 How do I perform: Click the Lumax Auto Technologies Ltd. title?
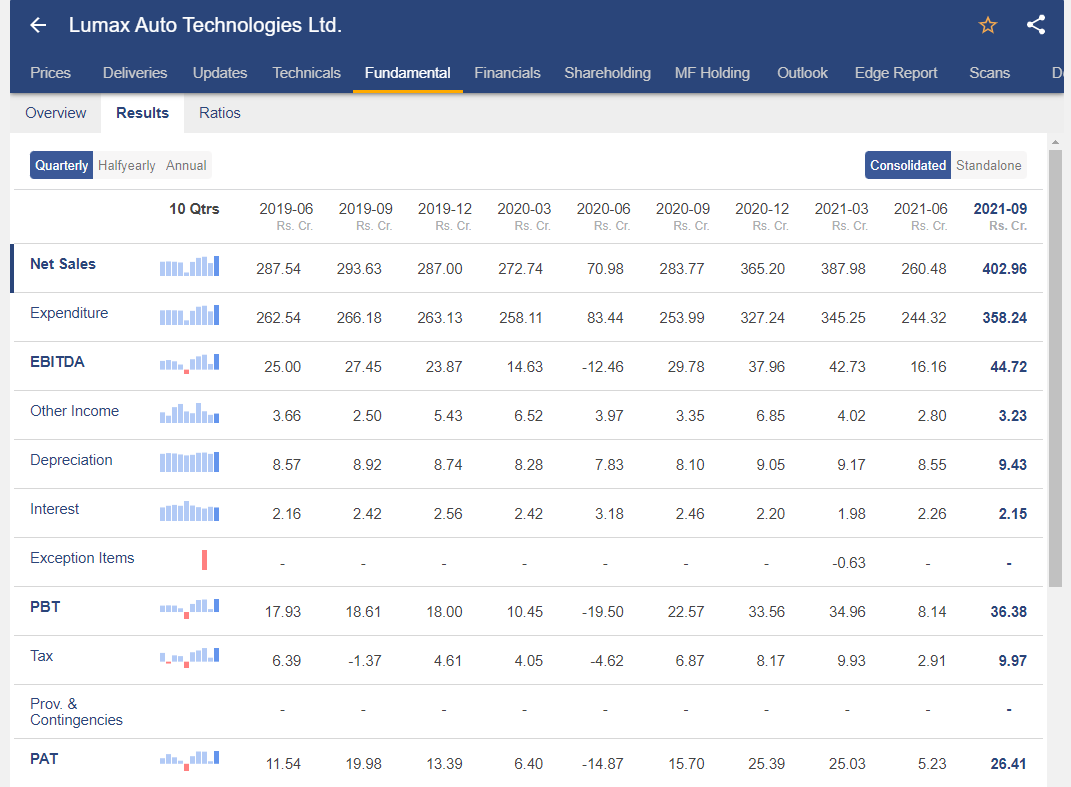click(x=205, y=25)
